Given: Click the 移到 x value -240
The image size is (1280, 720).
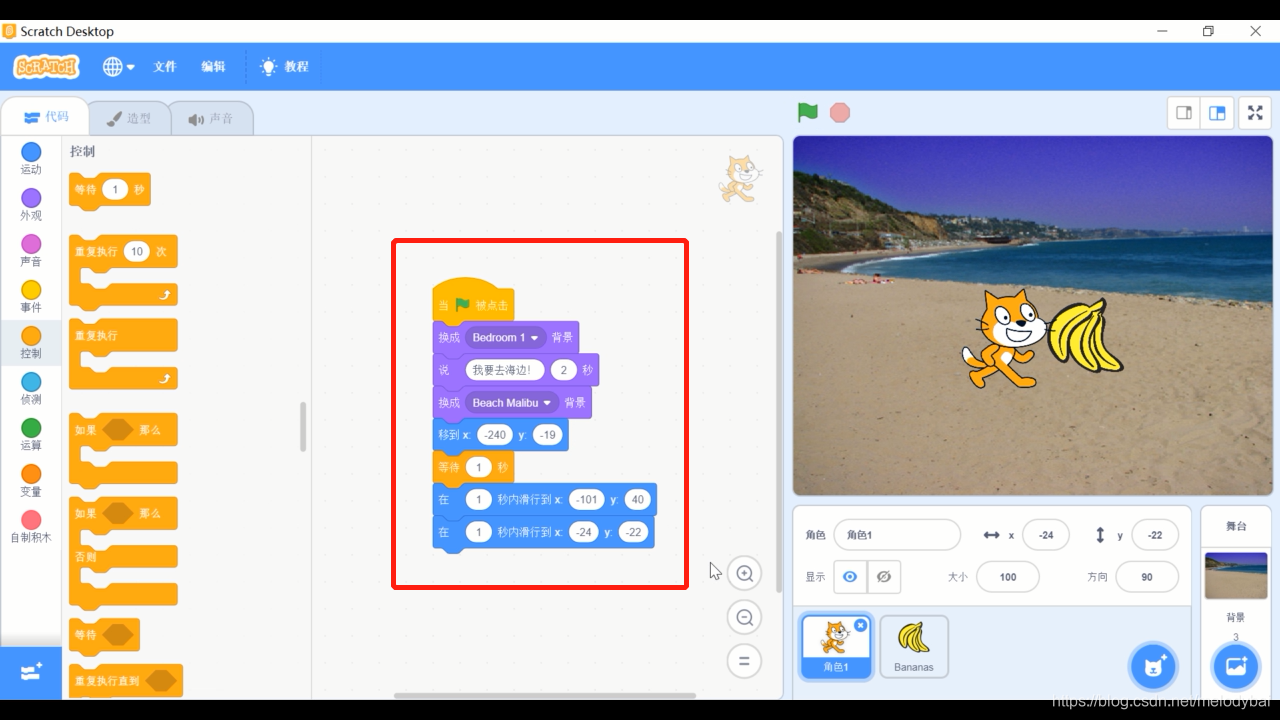Looking at the screenshot, I should click(495, 435).
